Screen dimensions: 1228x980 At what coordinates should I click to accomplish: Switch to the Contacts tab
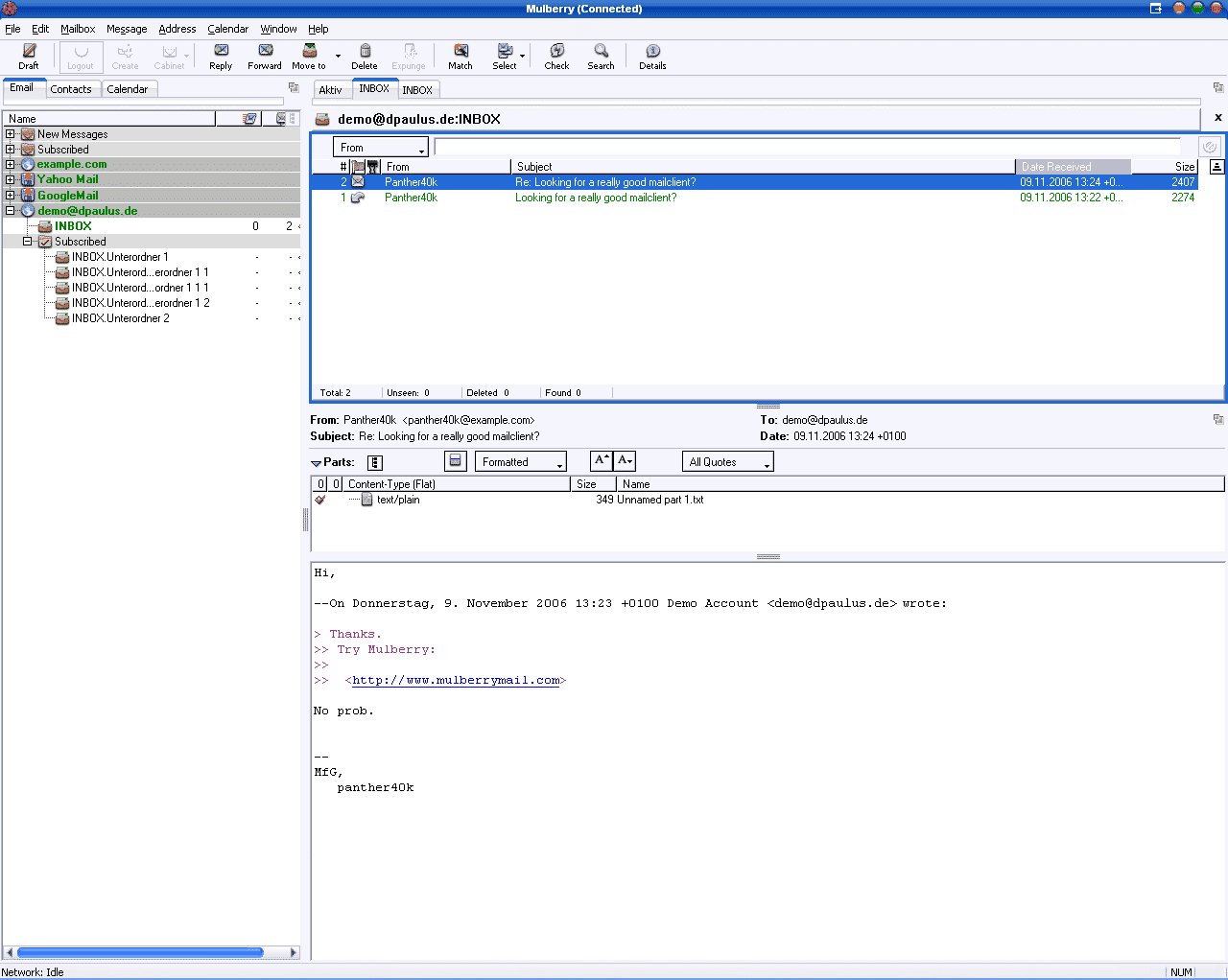71,89
